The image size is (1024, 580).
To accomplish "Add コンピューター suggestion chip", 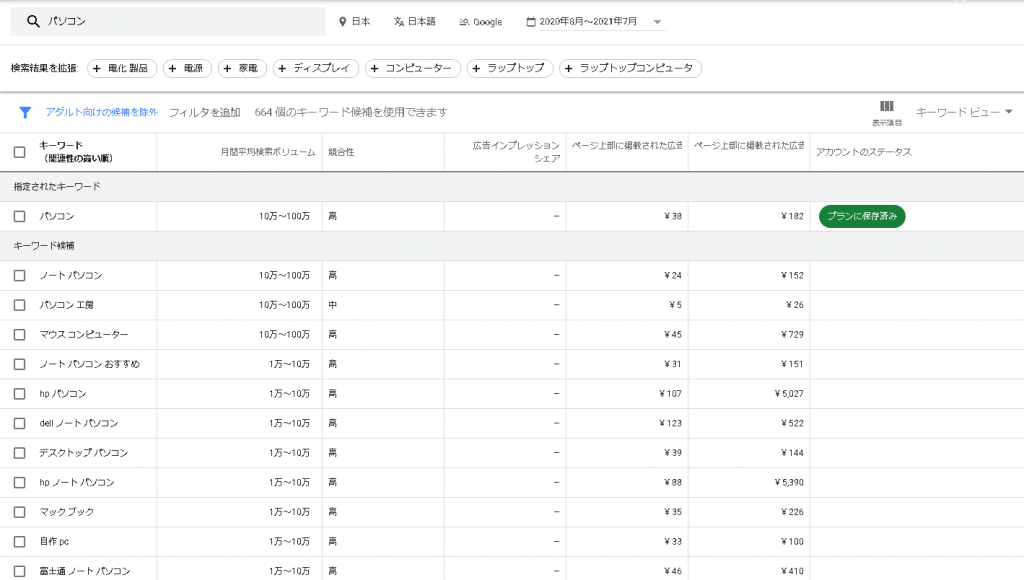I will tap(413, 68).
